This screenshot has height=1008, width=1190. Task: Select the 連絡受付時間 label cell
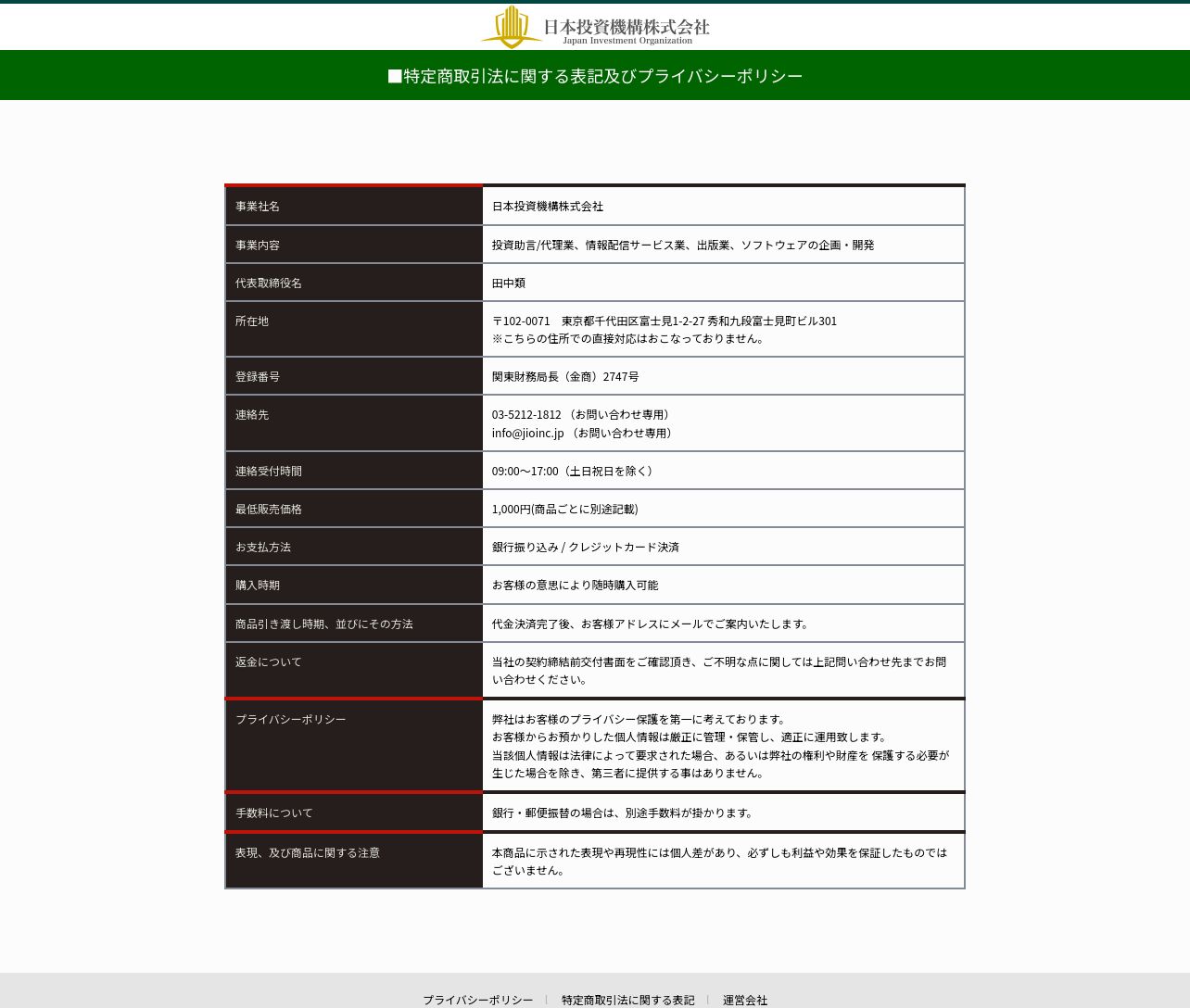click(x=354, y=471)
